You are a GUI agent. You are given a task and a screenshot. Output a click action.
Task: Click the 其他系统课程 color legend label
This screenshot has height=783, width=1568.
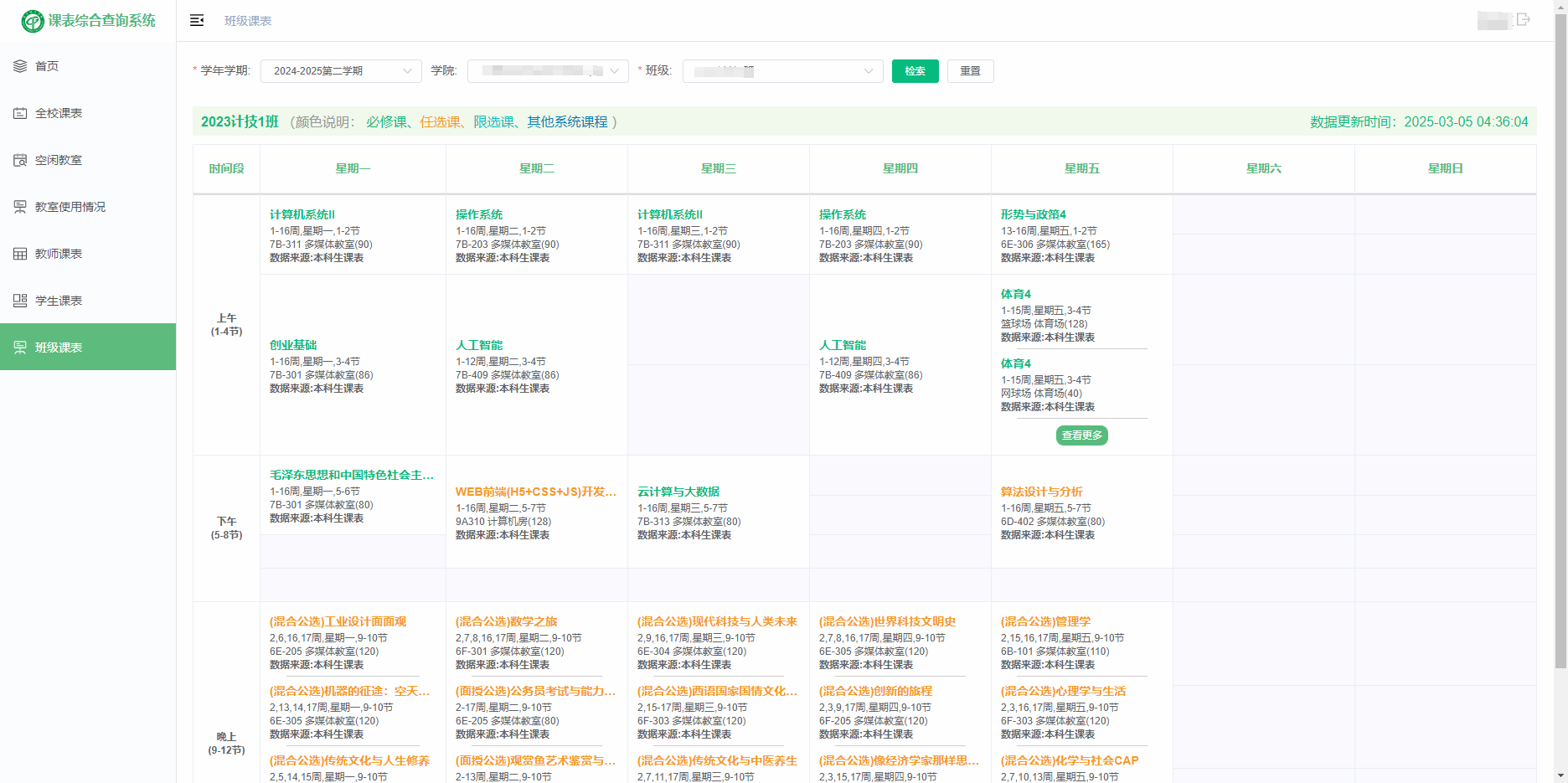(567, 122)
